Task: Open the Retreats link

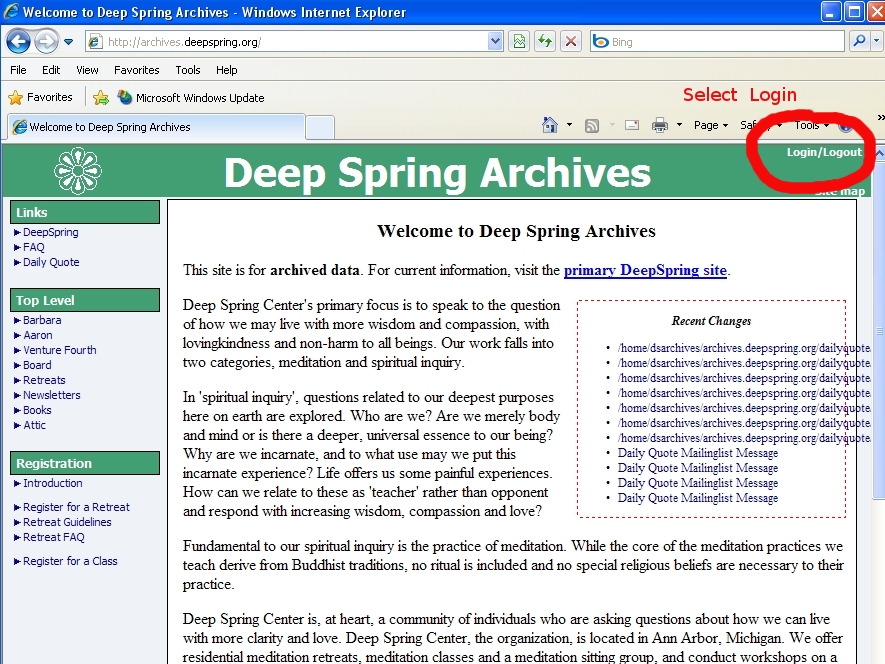Action: point(44,380)
